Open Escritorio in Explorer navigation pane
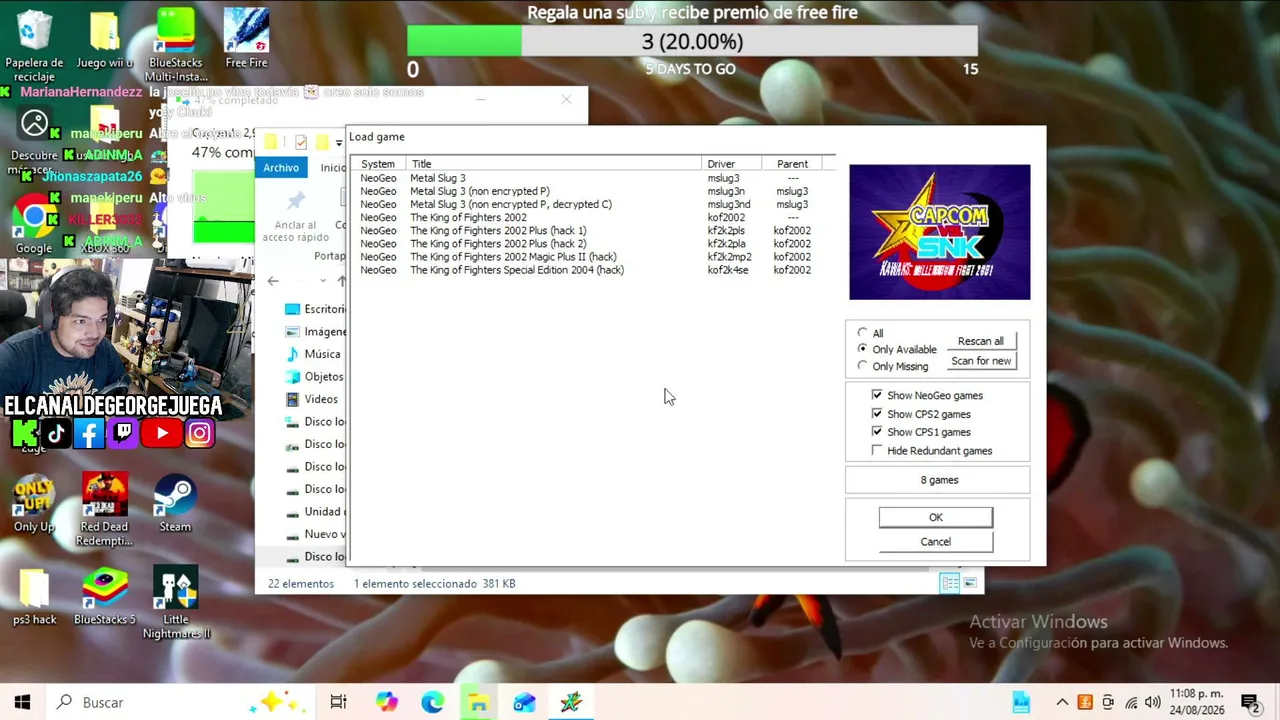 click(x=314, y=309)
